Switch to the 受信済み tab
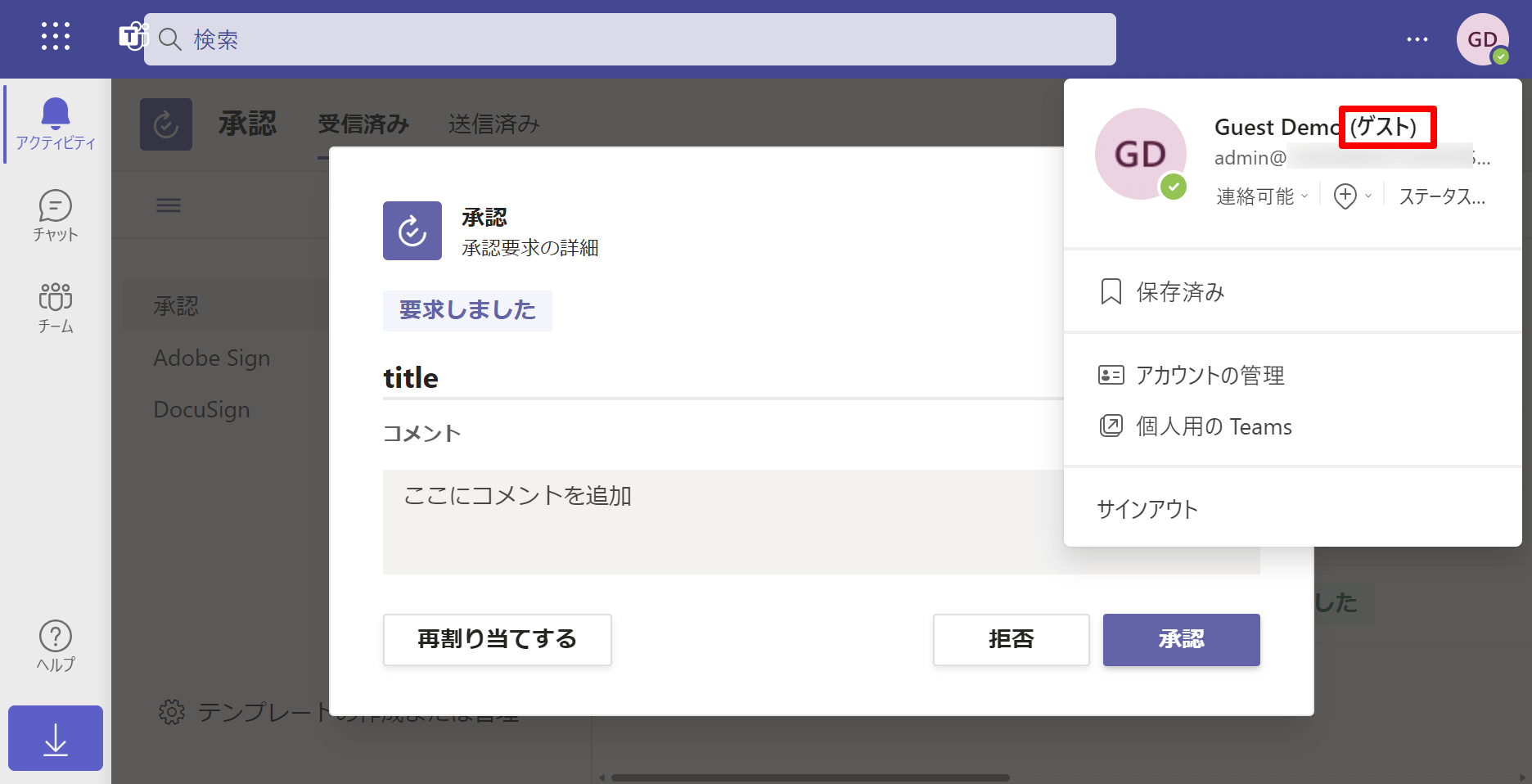 (x=363, y=124)
